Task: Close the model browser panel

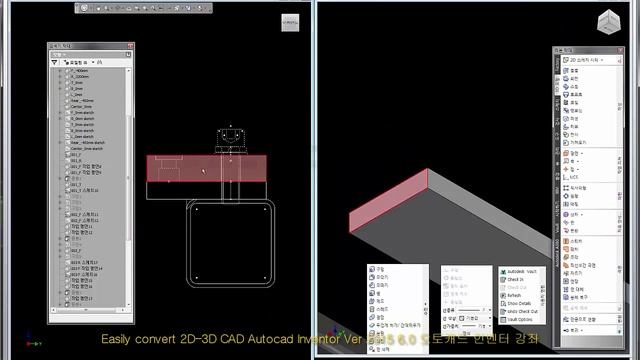Action: coord(130,46)
